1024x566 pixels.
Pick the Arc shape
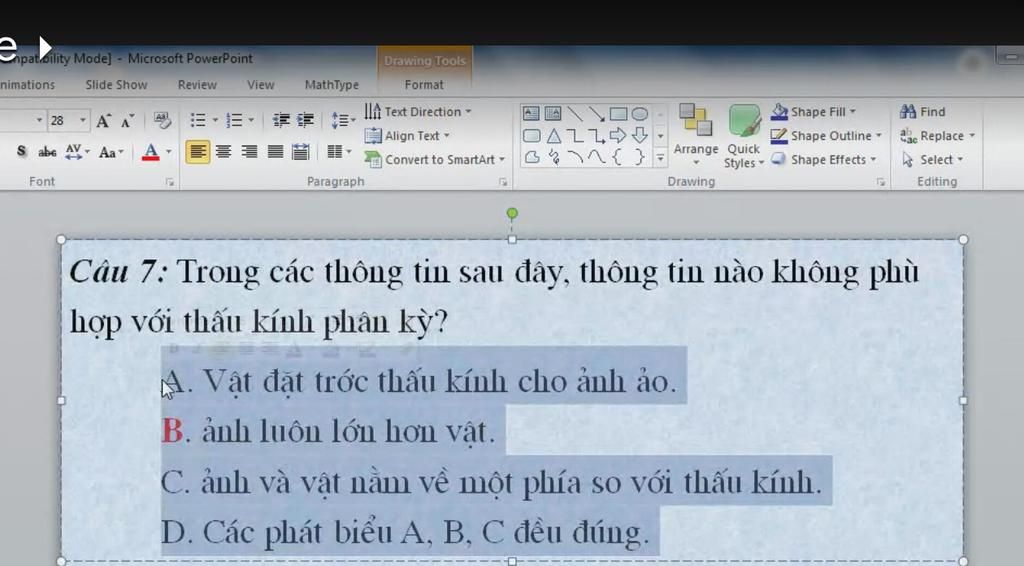[x=575, y=157]
